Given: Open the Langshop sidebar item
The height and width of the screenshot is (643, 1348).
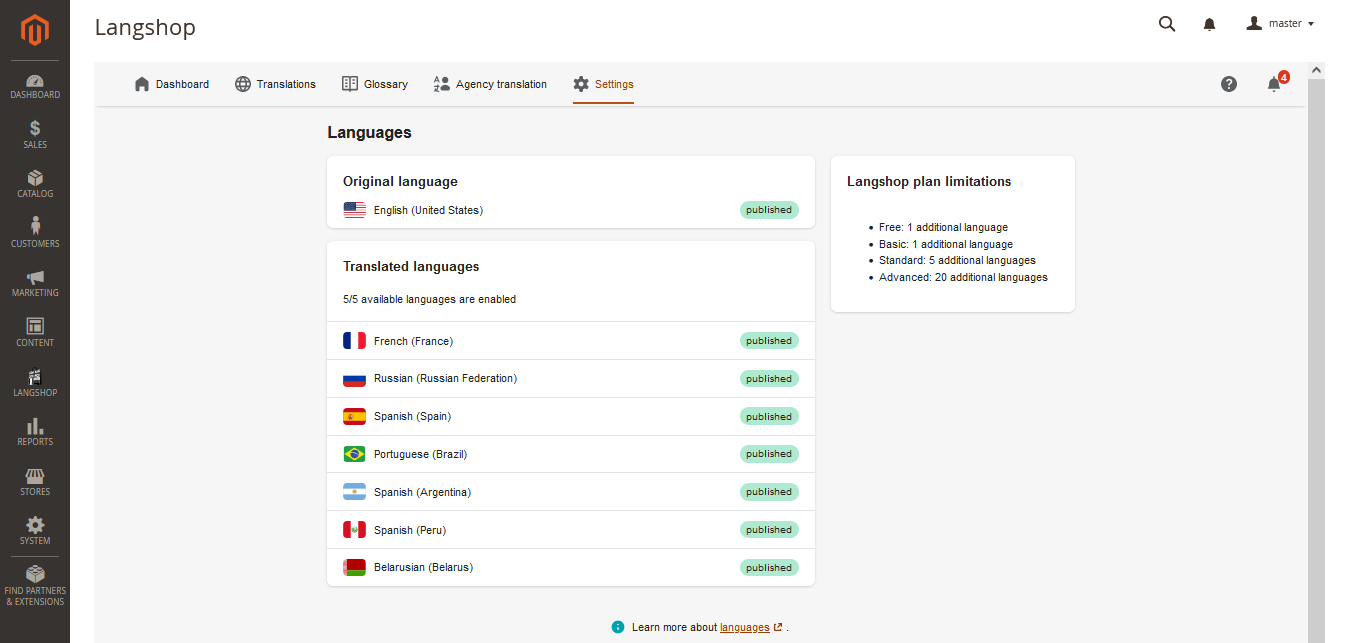Looking at the screenshot, I should 35,383.
